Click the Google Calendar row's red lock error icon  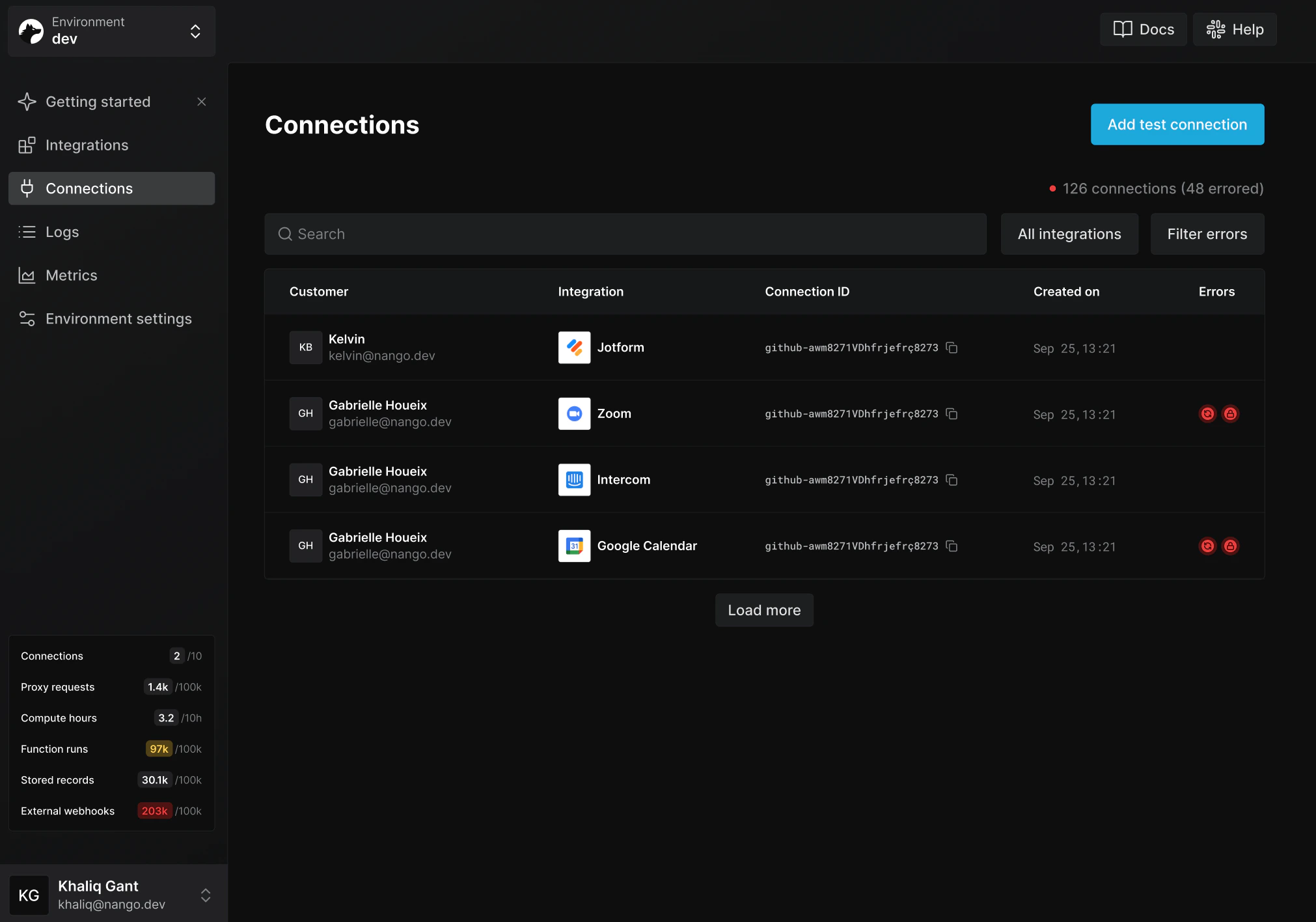pos(1230,546)
